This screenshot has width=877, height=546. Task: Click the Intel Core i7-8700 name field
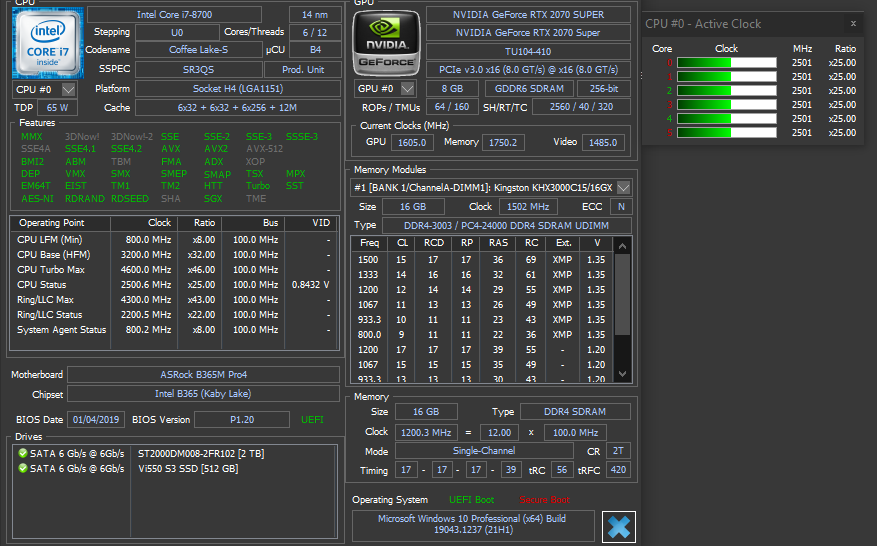click(x=175, y=15)
